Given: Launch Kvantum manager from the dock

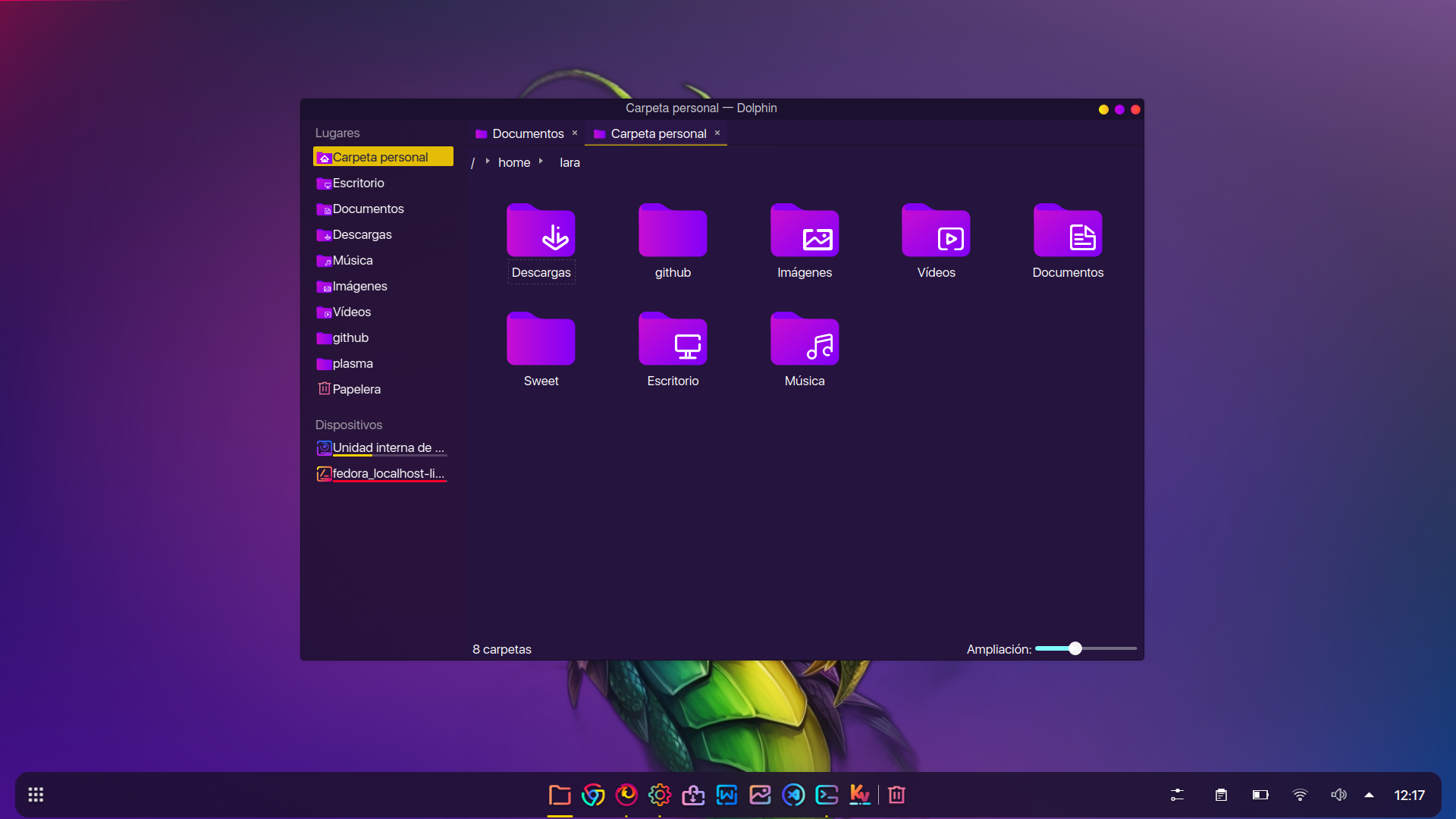Looking at the screenshot, I should pyautogui.click(x=860, y=795).
